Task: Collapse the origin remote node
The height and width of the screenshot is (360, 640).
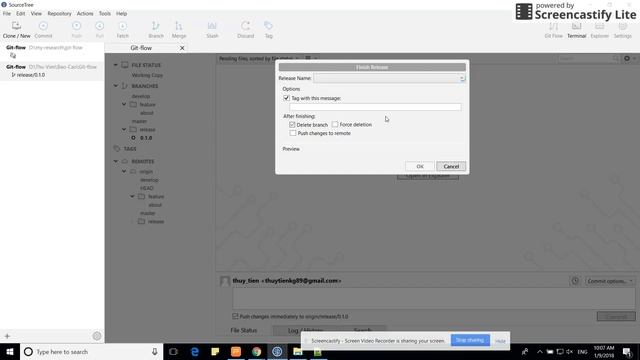Action: [124, 171]
